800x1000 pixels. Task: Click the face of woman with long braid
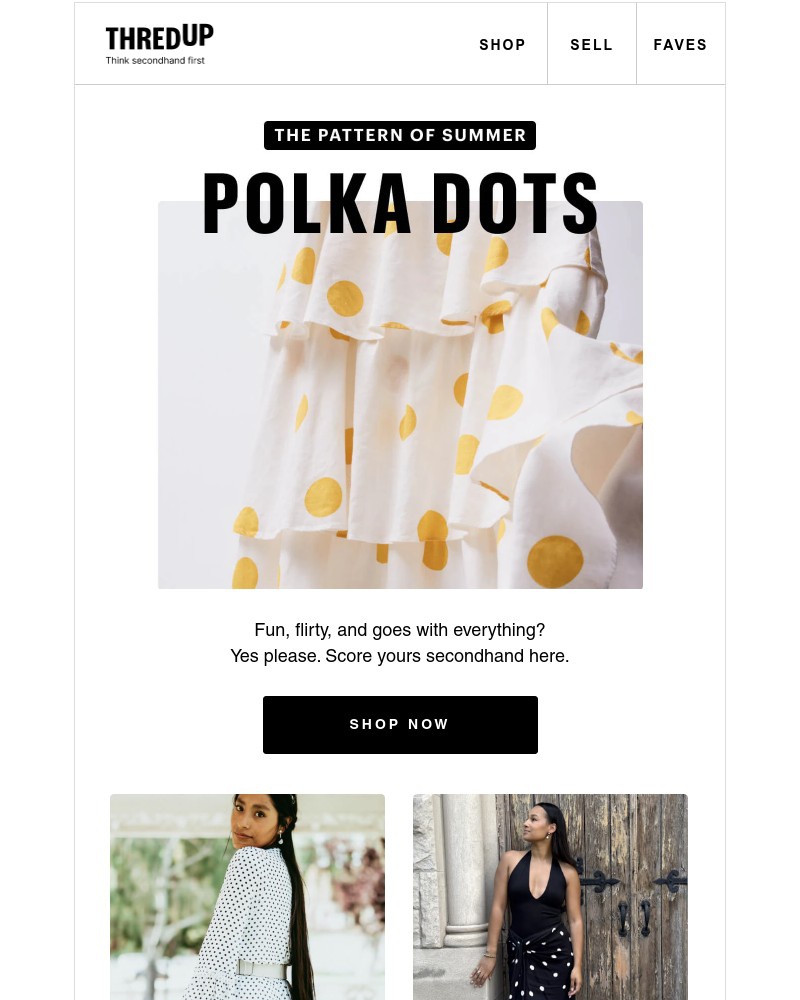pyautogui.click(x=249, y=821)
